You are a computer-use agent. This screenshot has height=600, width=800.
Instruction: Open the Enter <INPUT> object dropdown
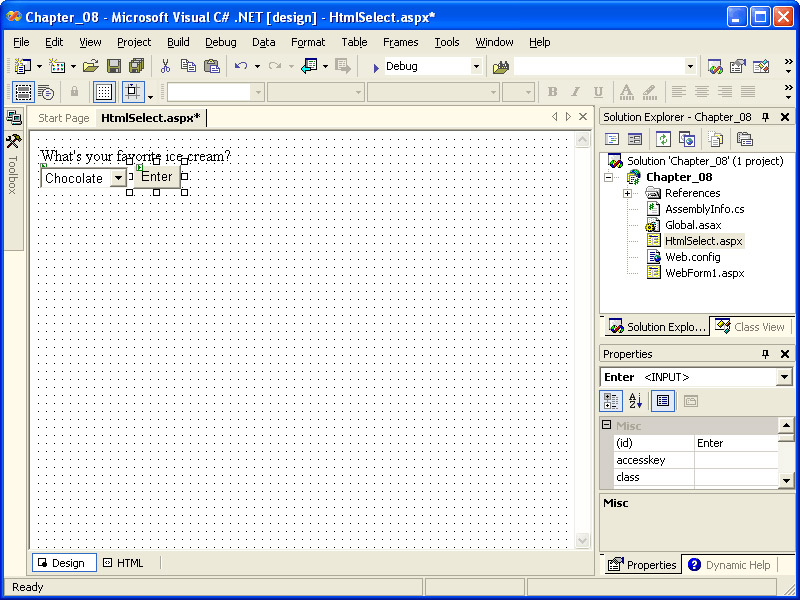click(784, 377)
